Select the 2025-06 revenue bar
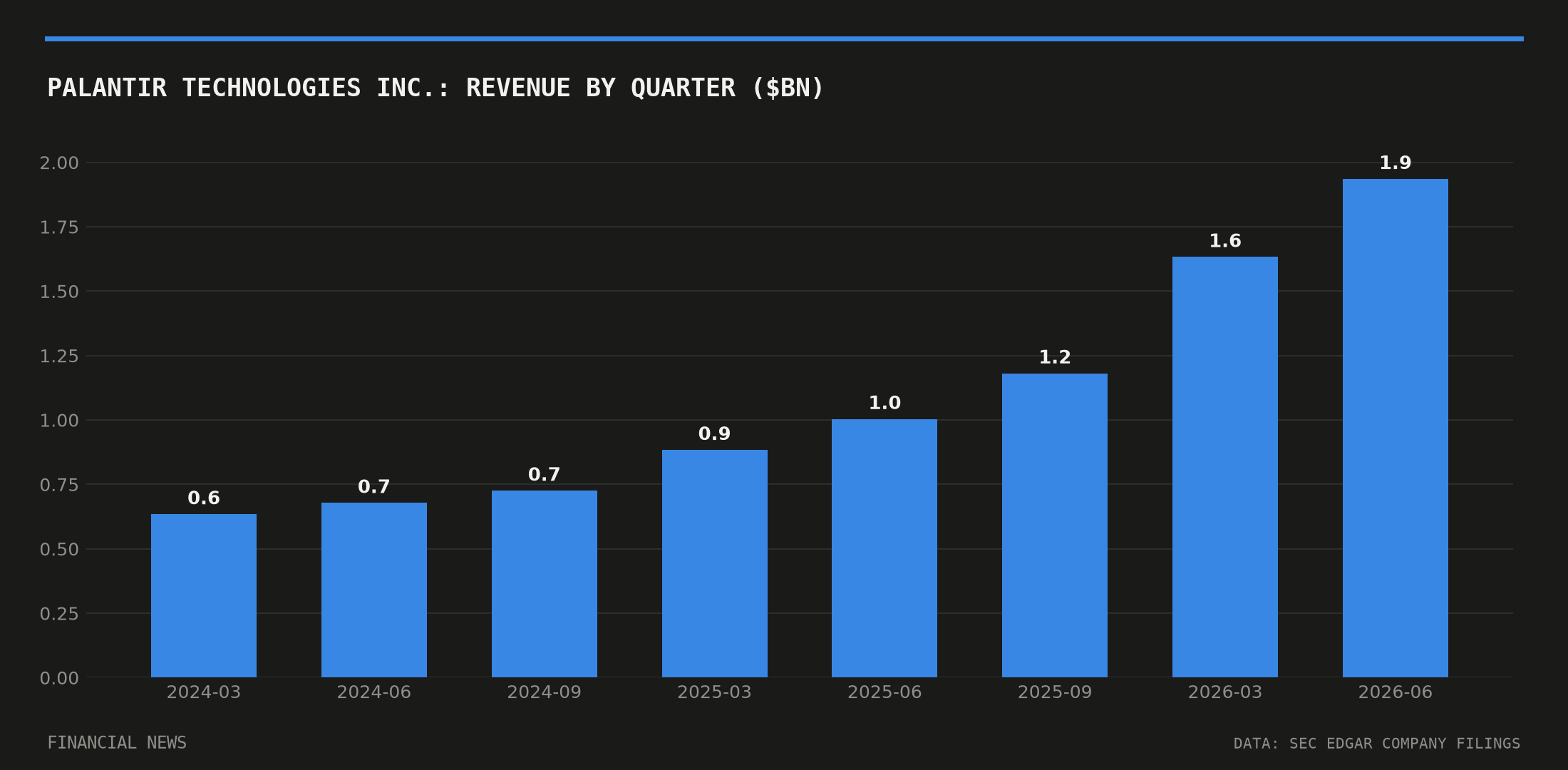The height and width of the screenshot is (770, 1568). click(884, 548)
